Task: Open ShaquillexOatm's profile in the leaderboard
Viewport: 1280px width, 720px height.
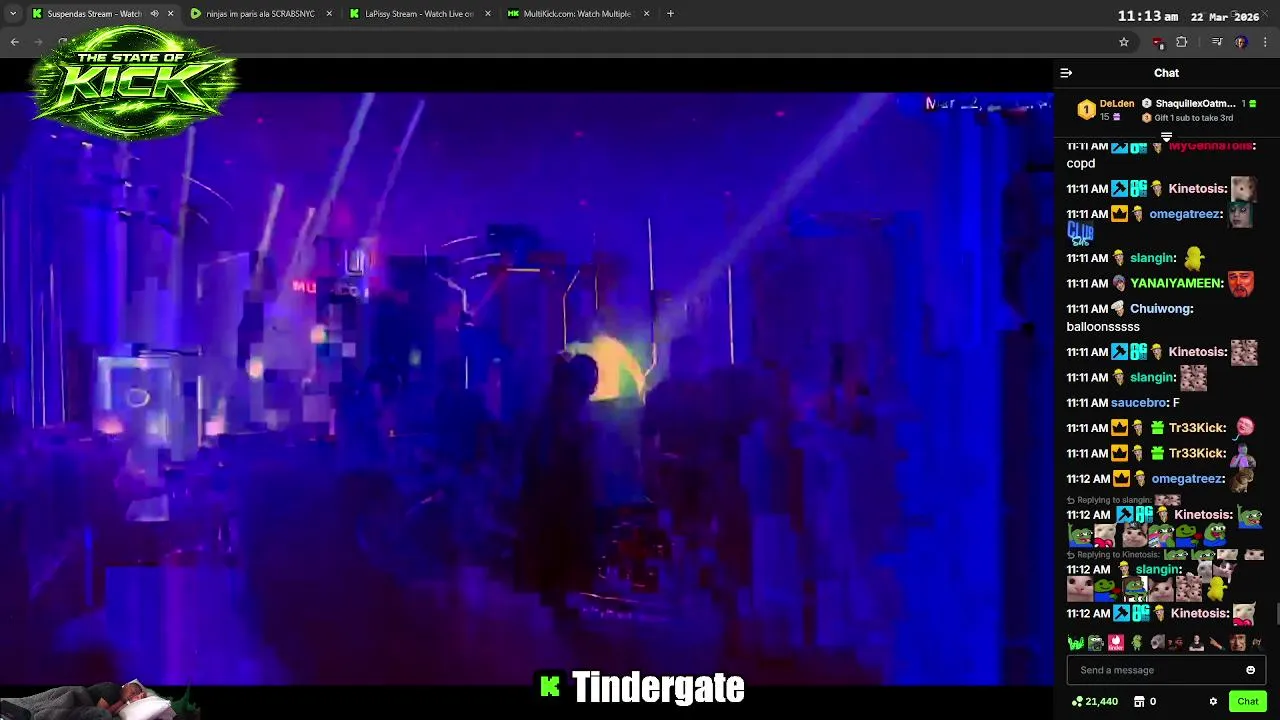Action: (1196, 103)
